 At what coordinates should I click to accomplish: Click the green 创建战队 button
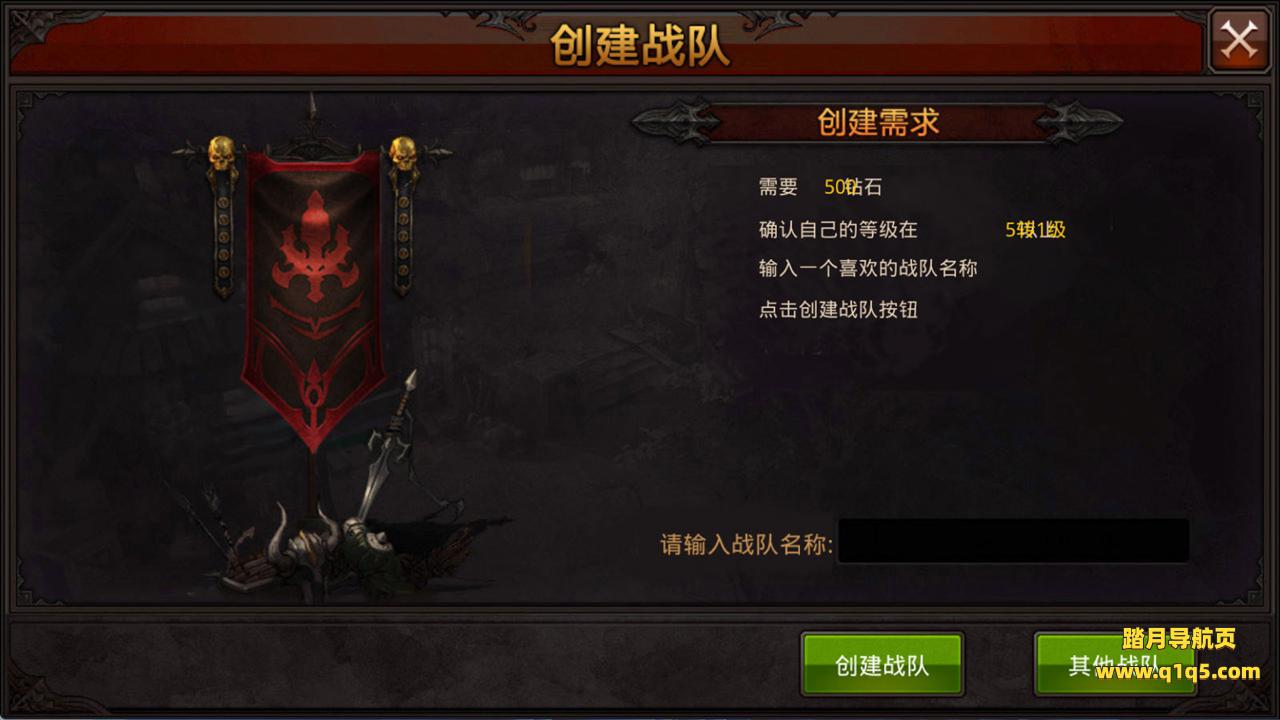tap(882, 664)
